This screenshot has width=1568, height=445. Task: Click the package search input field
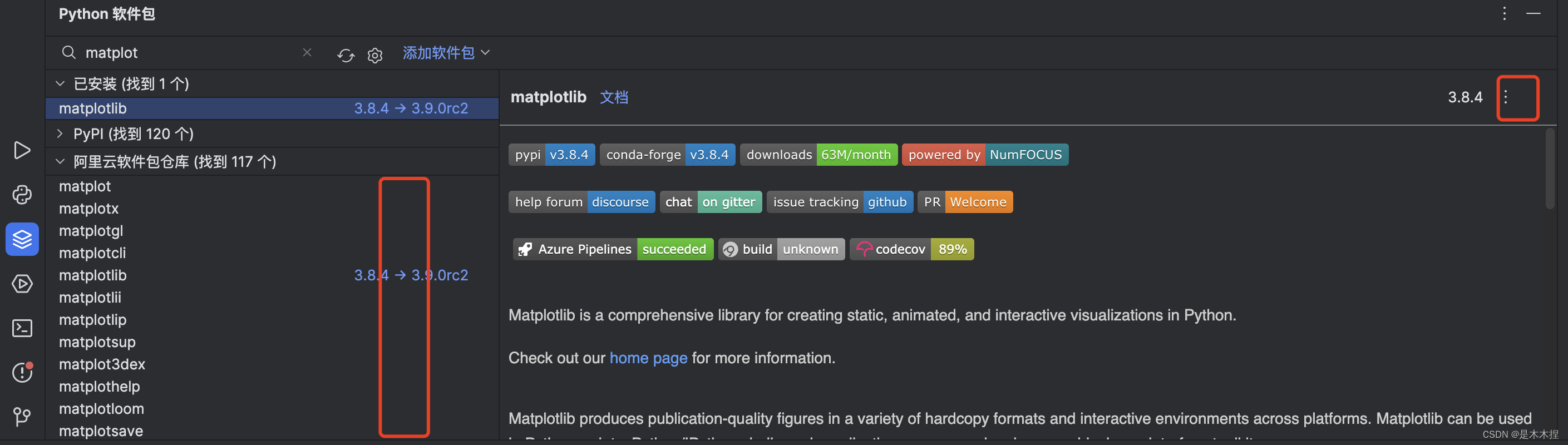189,53
